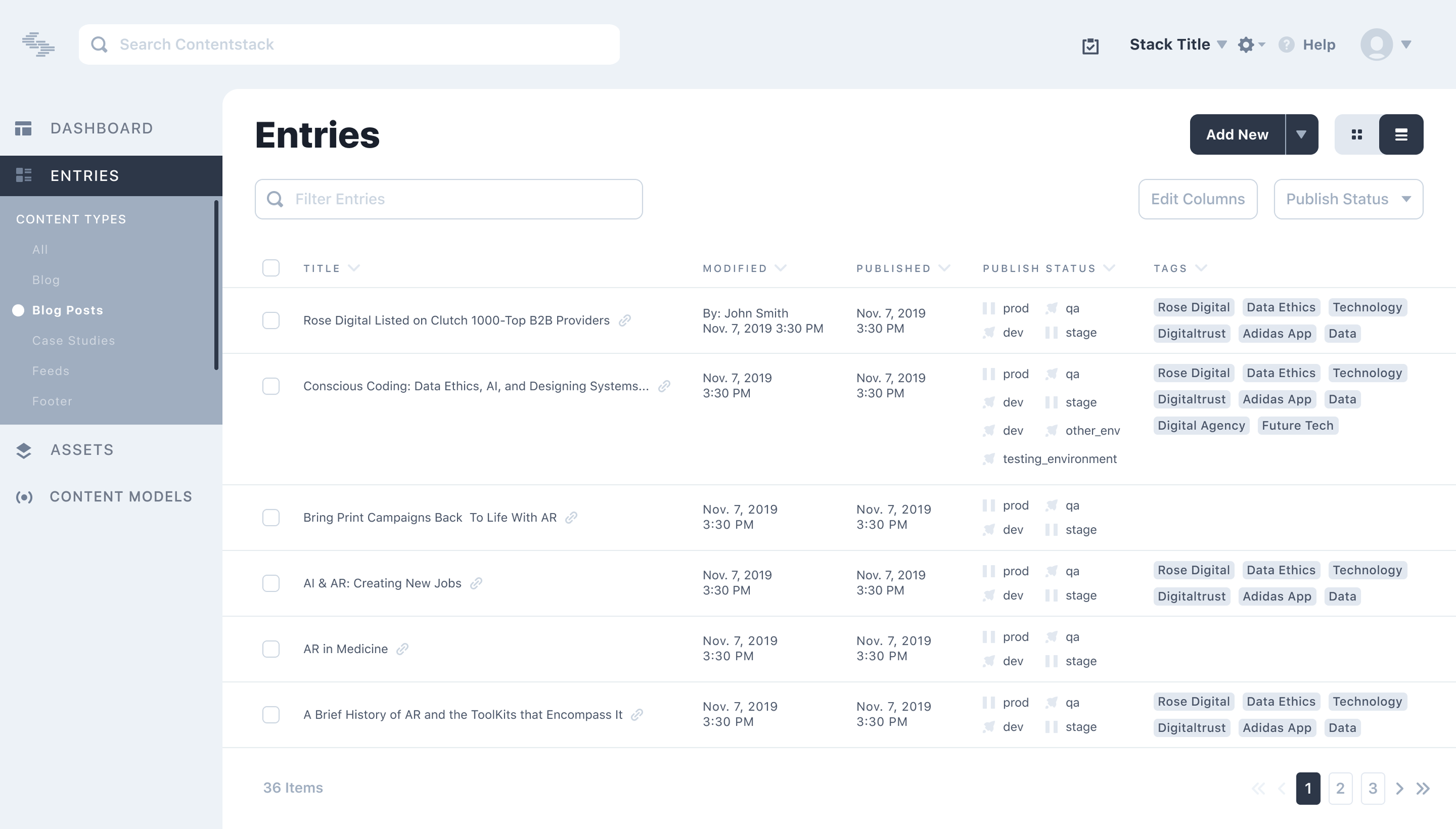Go to last page double-arrow icon

click(x=1423, y=788)
